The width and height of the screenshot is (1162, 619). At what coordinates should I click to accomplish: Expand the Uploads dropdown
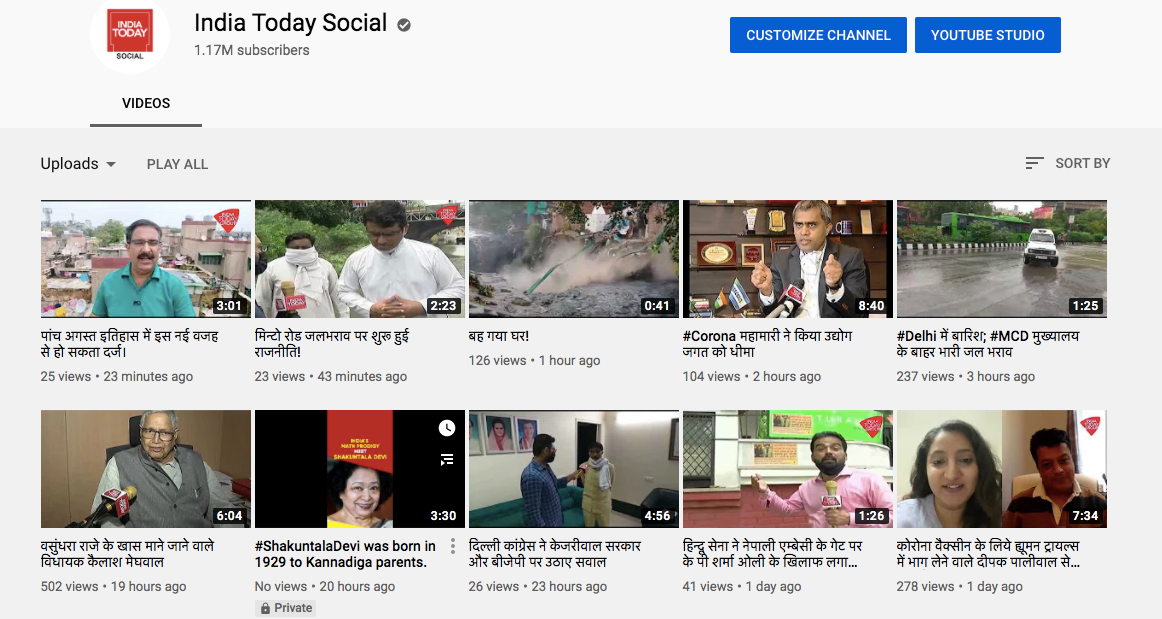click(x=78, y=164)
